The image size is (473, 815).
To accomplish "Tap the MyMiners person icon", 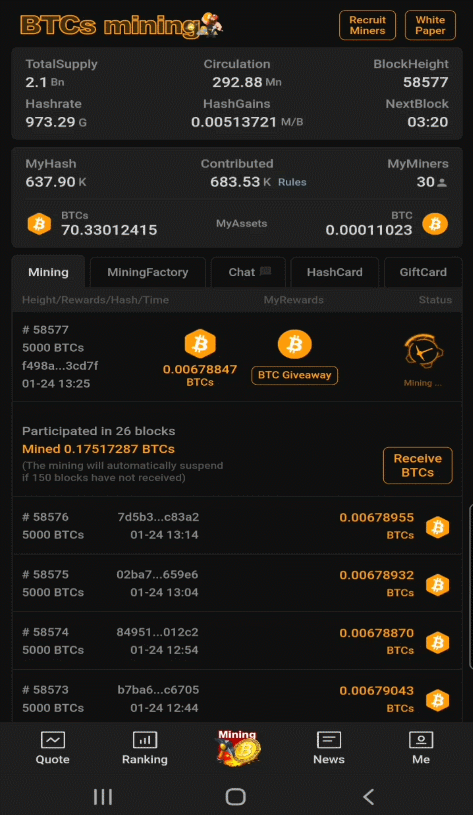I will (x=442, y=182).
